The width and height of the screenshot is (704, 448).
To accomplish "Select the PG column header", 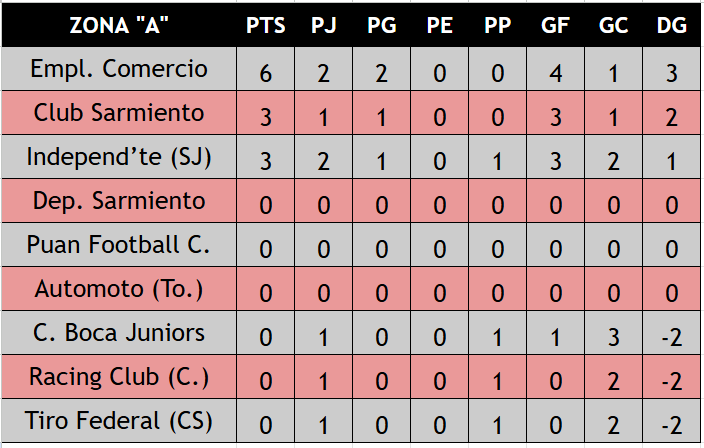I will point(381,26).
